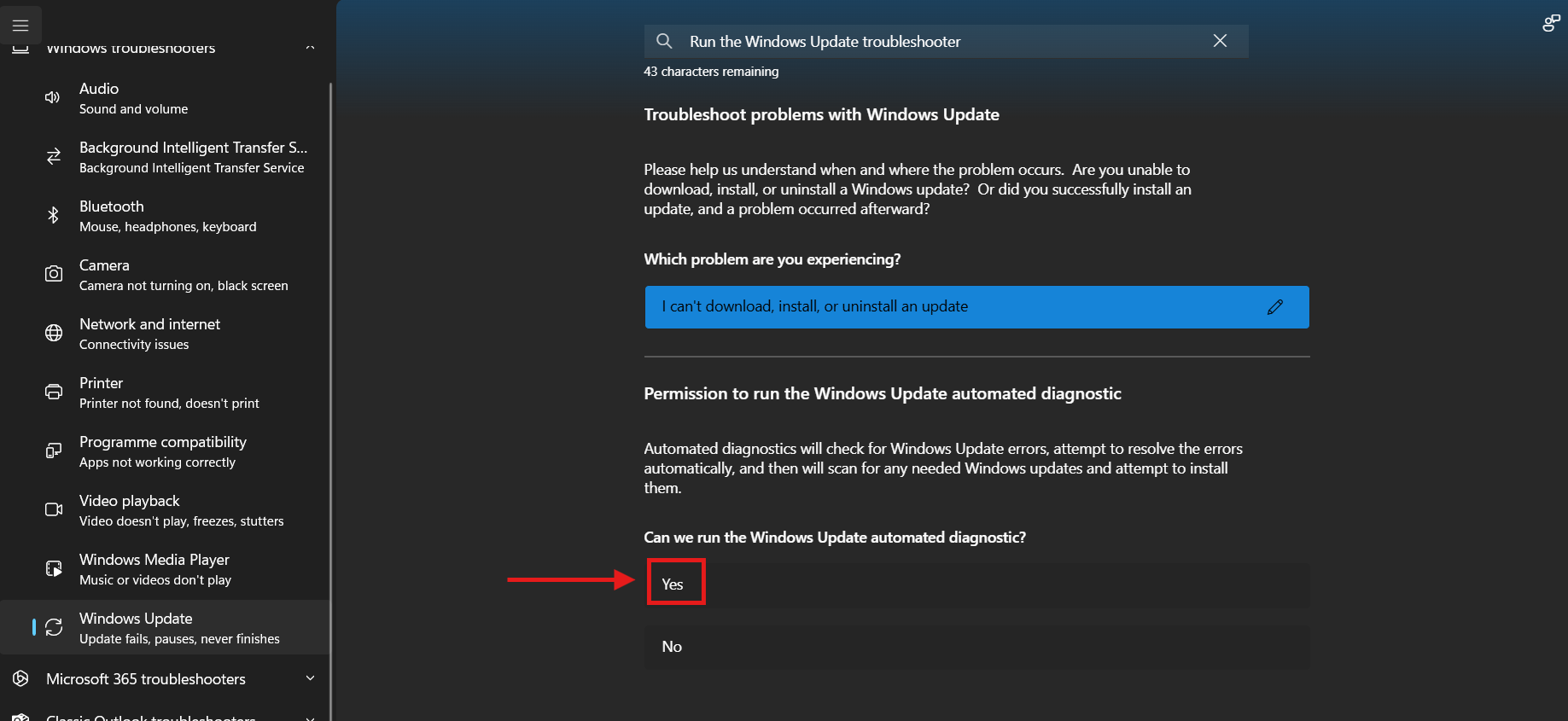Click the Windows Update refresh icon
Image resolution: width=1568 pixels, height=721 pixels.
click(53, 627)
